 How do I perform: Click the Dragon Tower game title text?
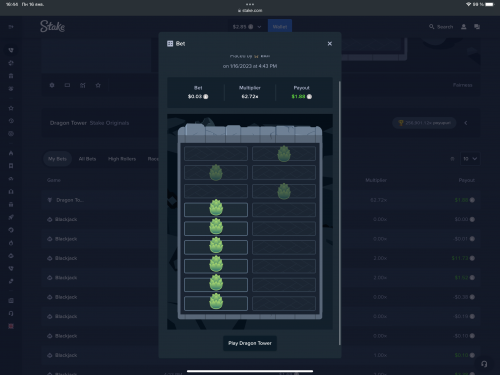tap(68, 123)
